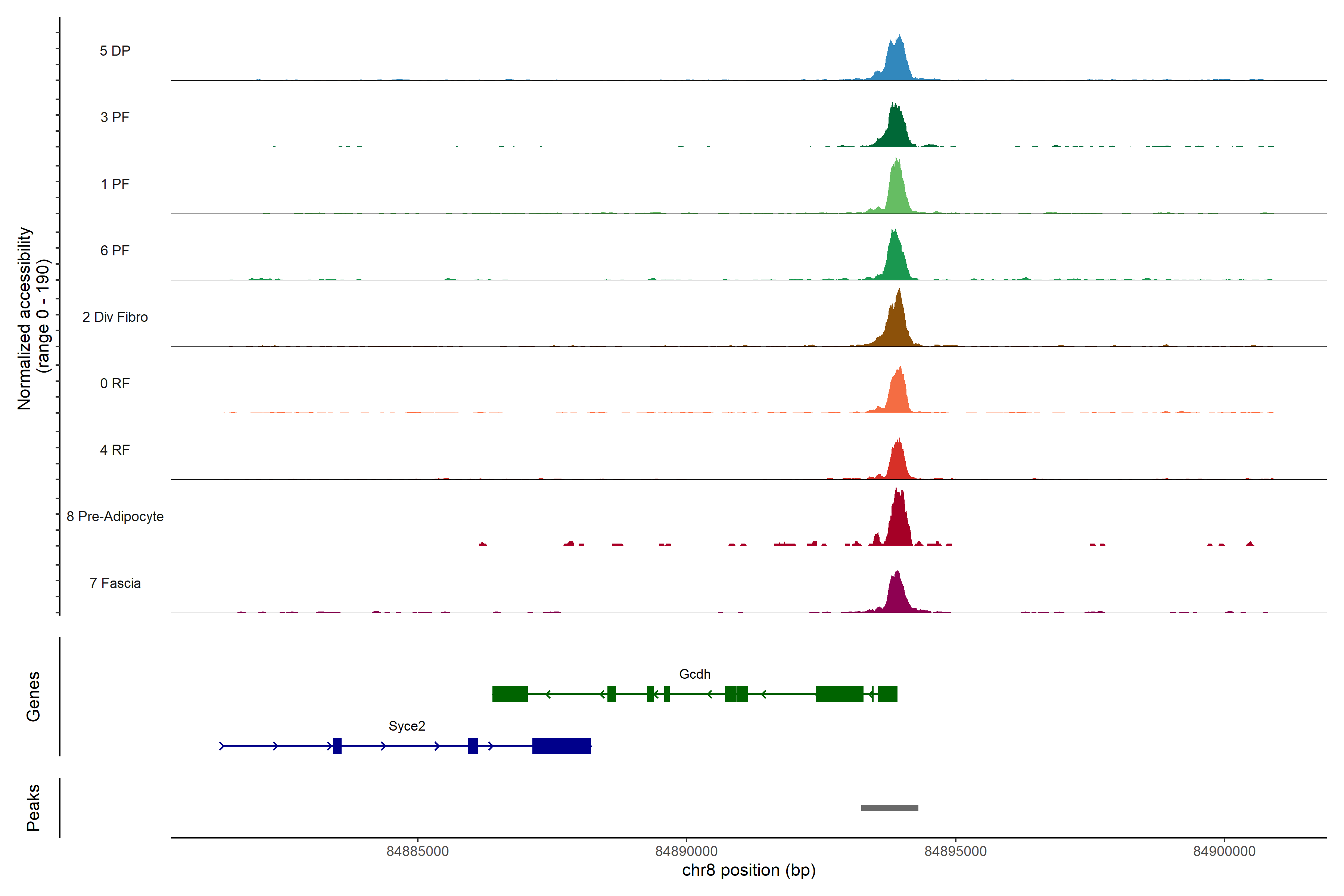1344x896 pixels.
Task: Click the gray peak bar in Peaks track
Action: point(890,808)
